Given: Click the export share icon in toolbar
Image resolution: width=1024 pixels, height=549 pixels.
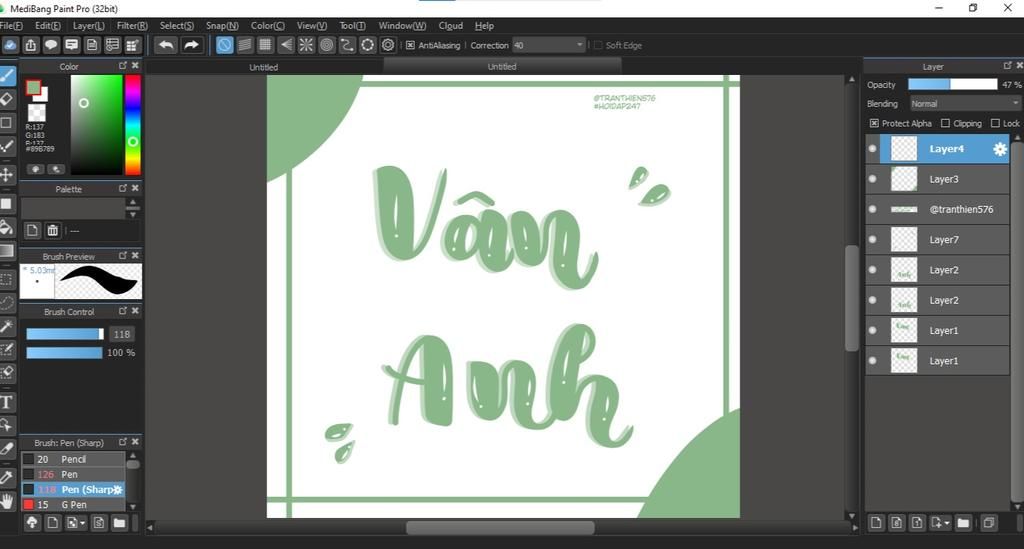Looking at the screenshot, I should 31,45.
